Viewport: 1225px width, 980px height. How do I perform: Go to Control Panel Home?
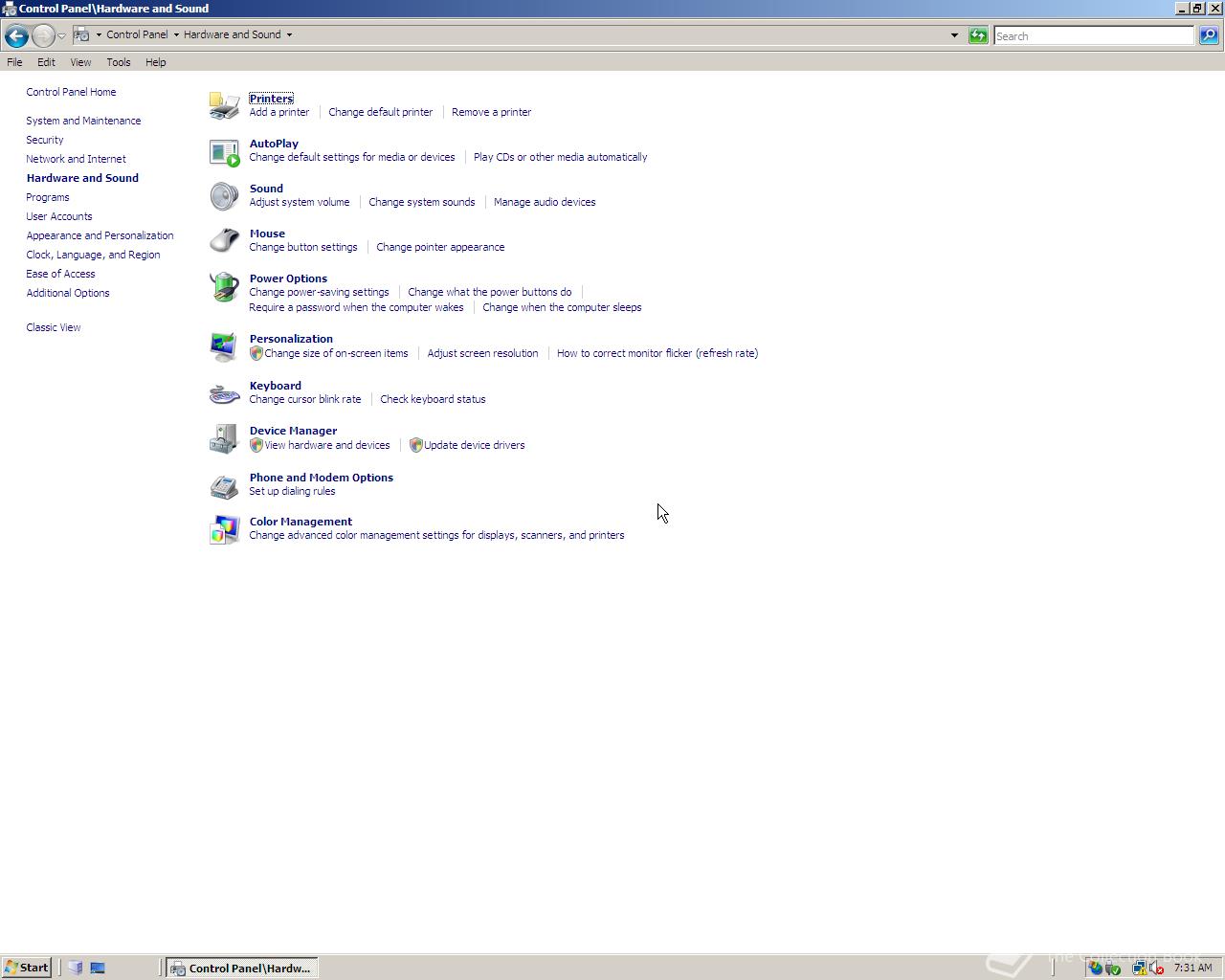click(x=71, y=92)
